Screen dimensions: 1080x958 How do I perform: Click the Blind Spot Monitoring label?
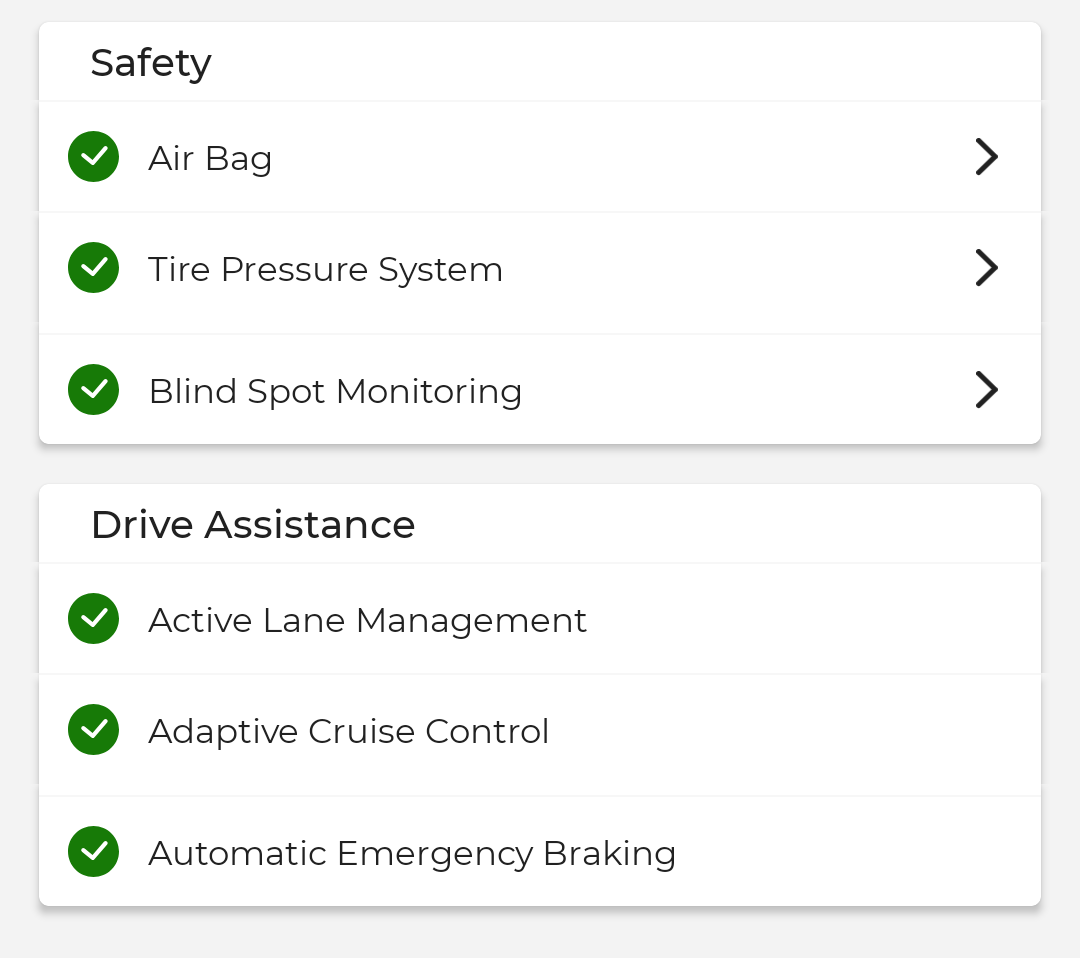pos(335,391)
